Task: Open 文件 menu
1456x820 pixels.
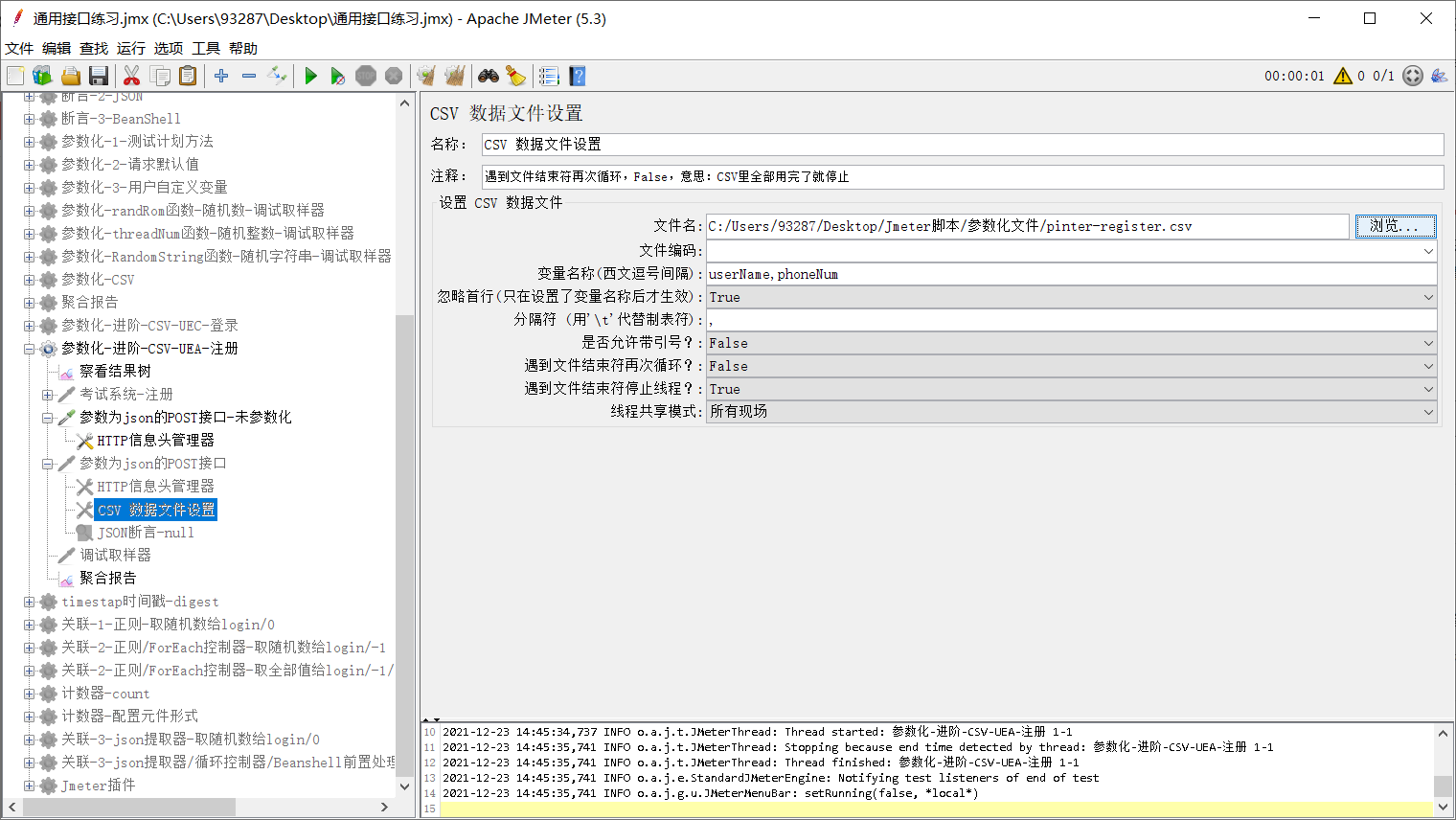Action: pos(19,48)
